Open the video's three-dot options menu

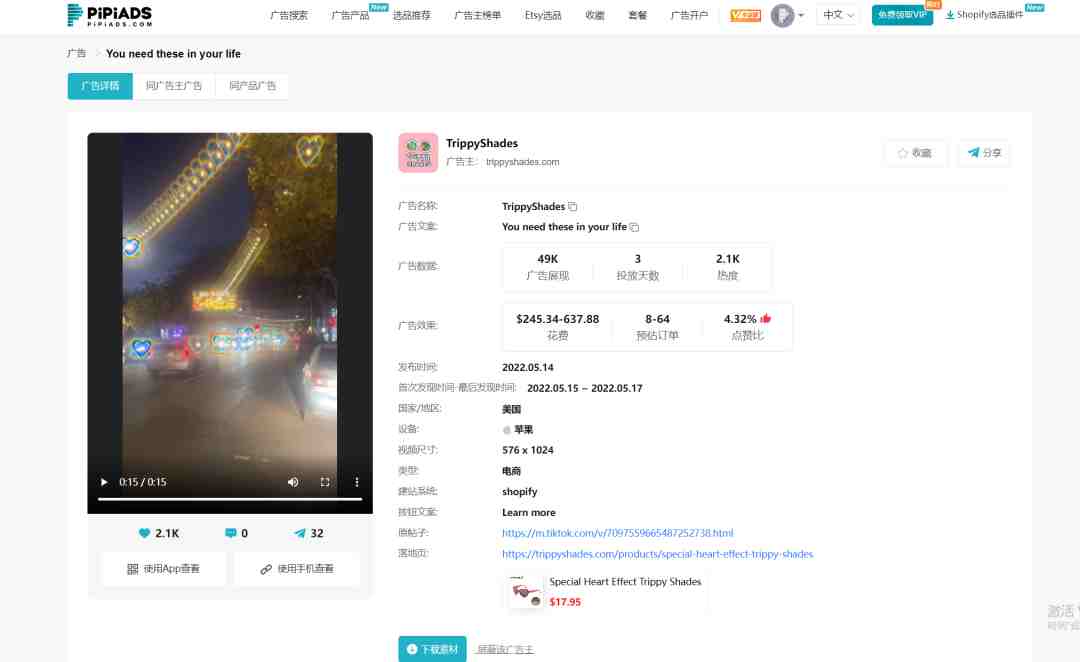pos(357,482)
